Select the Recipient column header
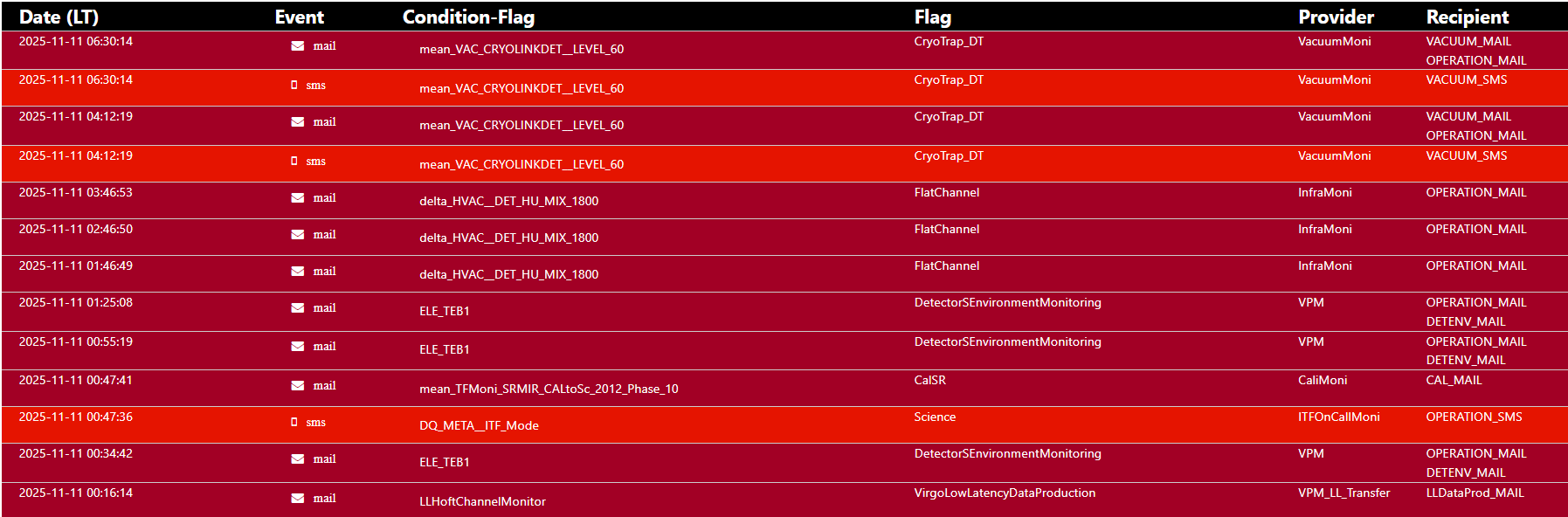Image resolution: width=1568 pixels, height=517 pixels. coord(1467,17)
